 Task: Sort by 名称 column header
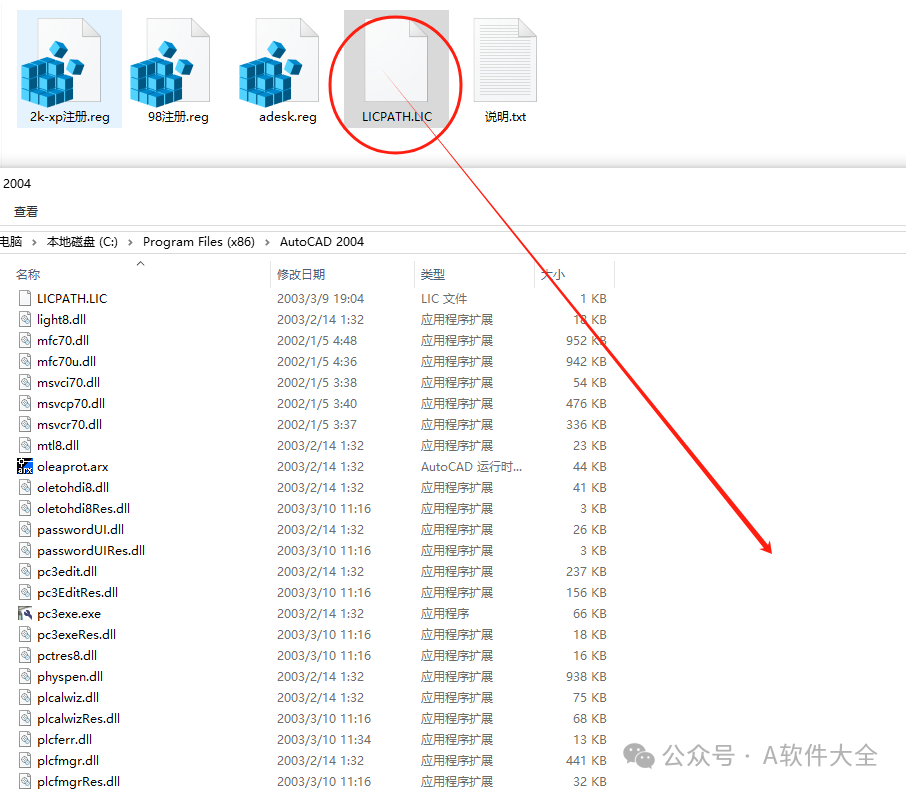(28, 274)
